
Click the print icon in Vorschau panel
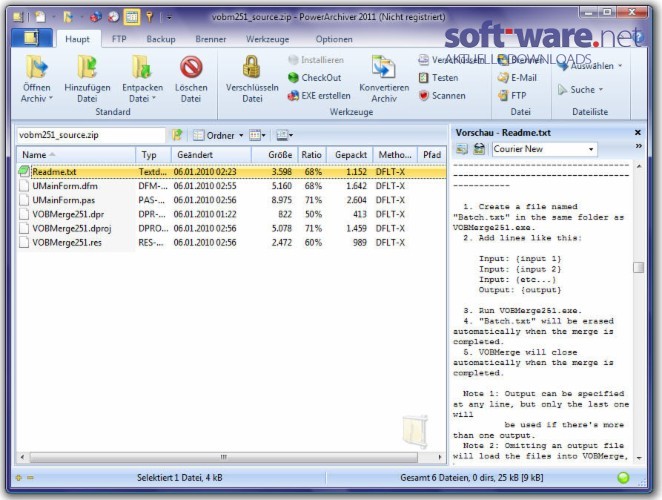pyautogui.click(x=479, y=149)
